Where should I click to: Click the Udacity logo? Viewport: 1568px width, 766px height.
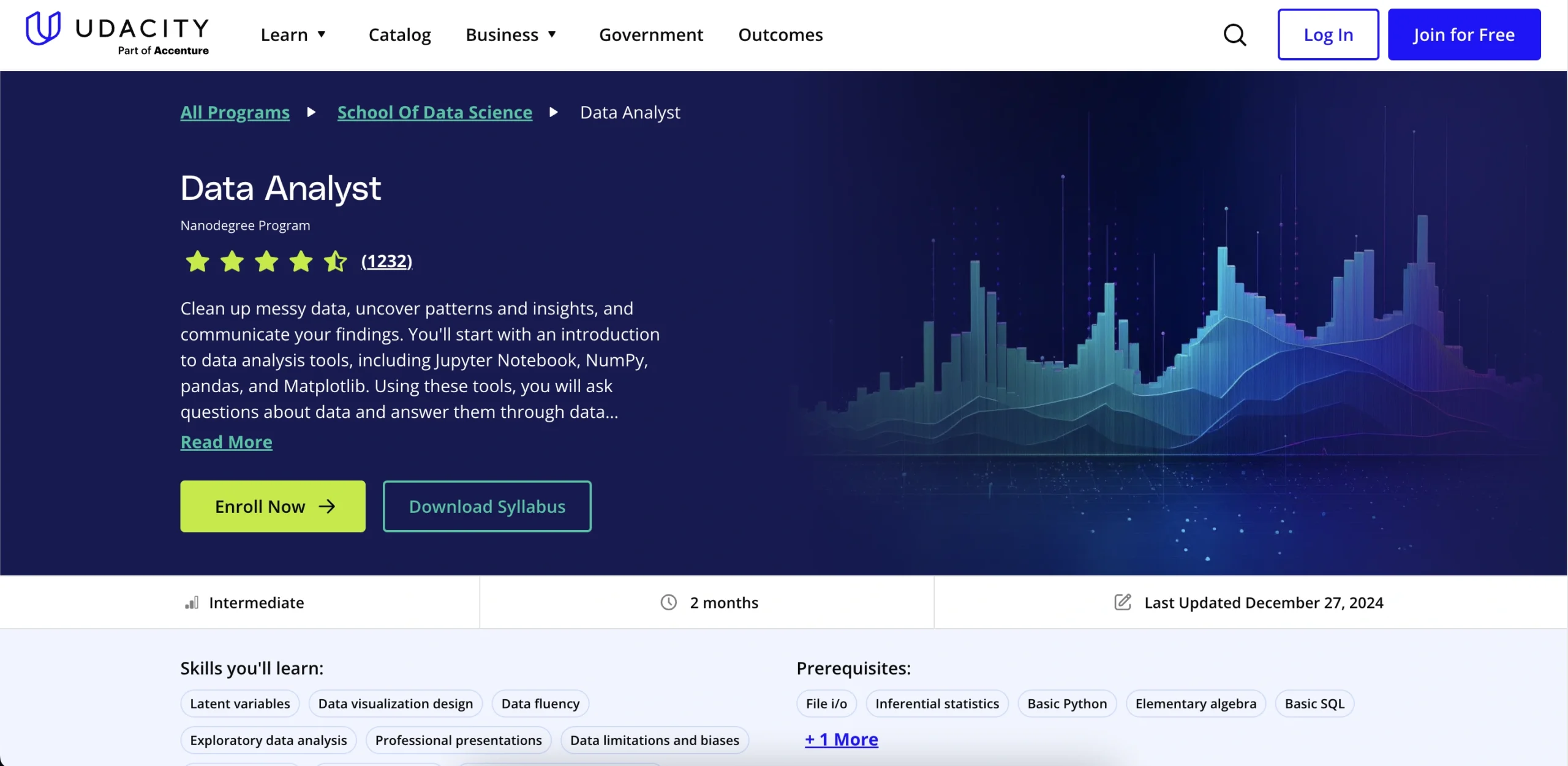click(x=117, y=34)
